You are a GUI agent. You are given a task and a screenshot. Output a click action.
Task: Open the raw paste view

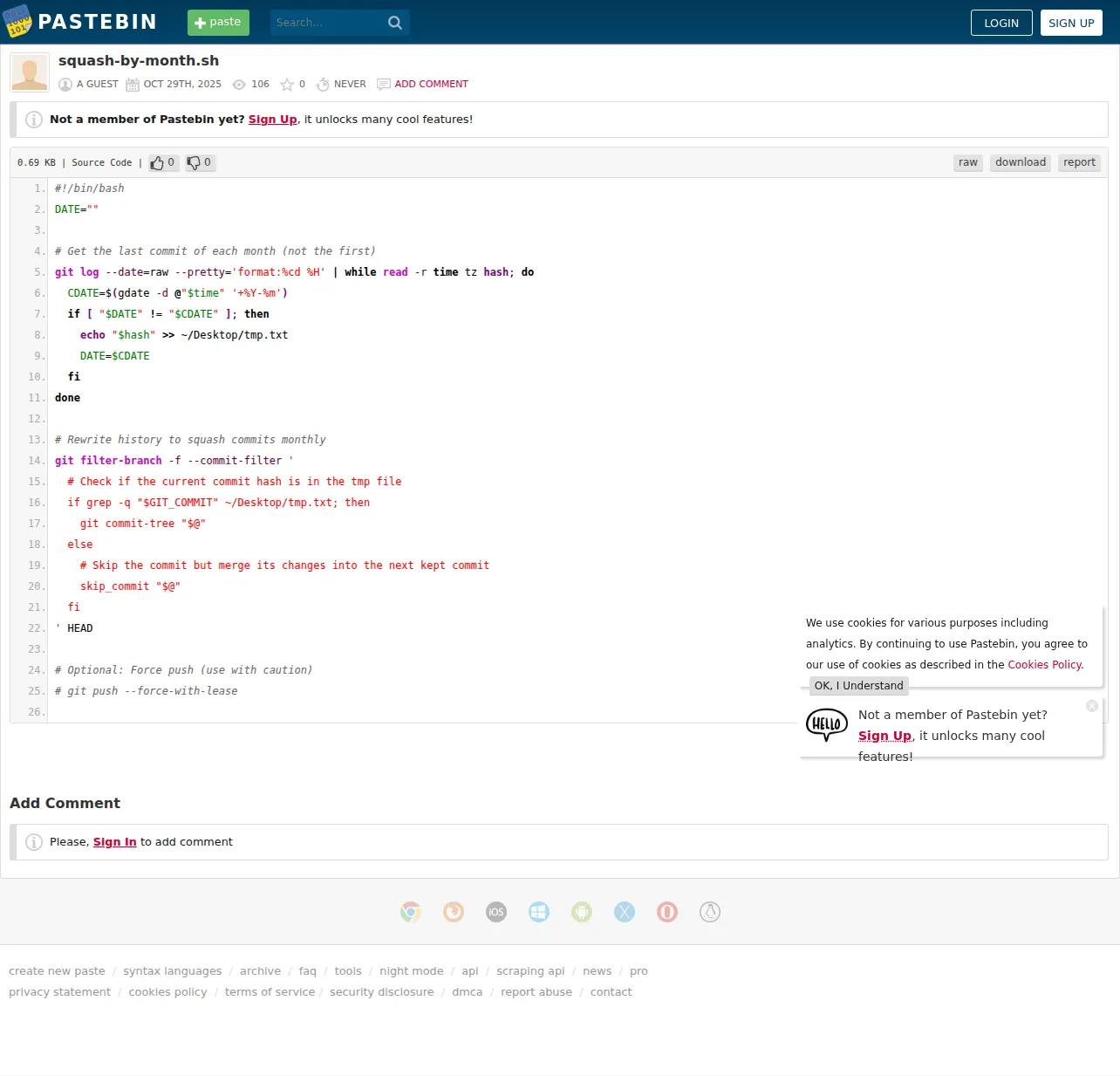pos(968,162)
